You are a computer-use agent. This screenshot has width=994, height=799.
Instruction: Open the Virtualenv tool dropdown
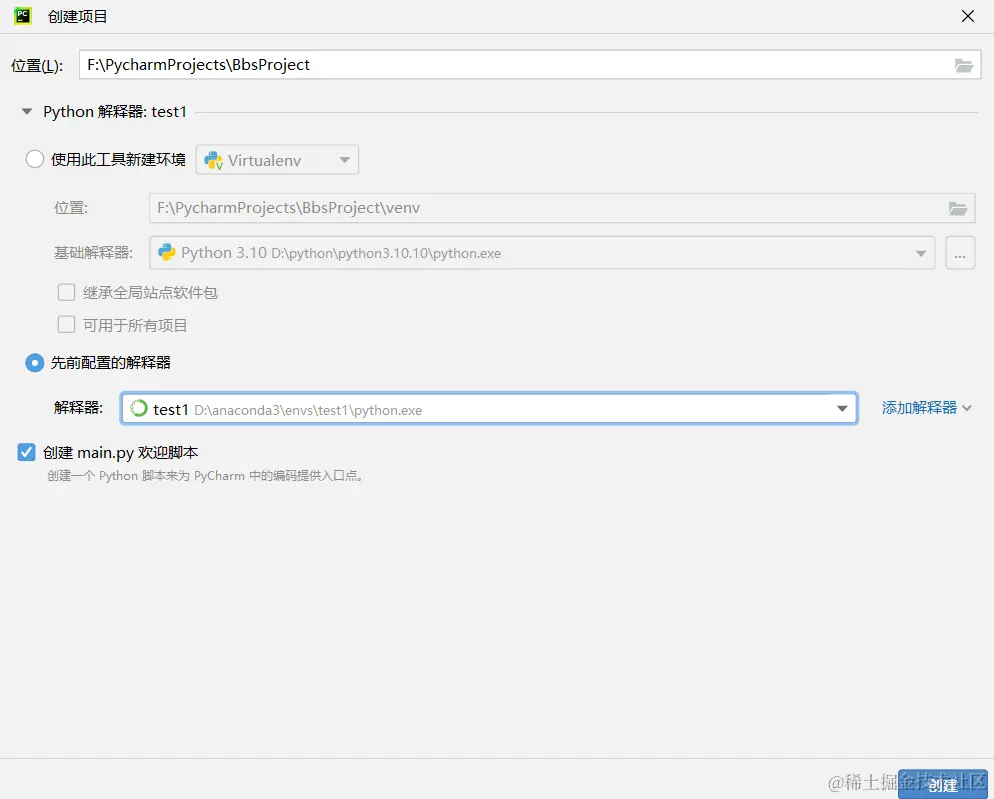coord(278,160)
